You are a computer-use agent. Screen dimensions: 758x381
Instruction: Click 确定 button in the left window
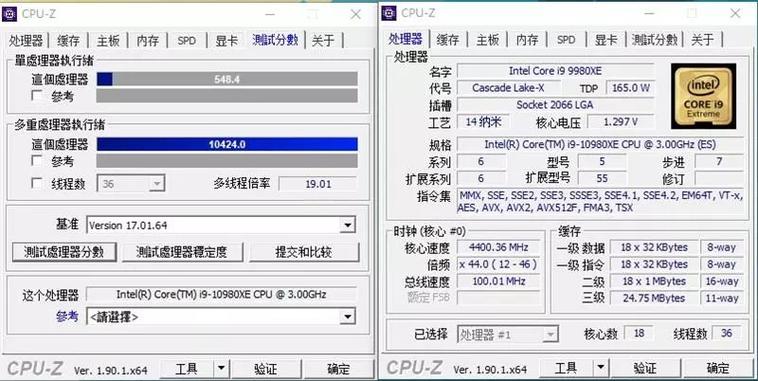(x=338, y=369)
